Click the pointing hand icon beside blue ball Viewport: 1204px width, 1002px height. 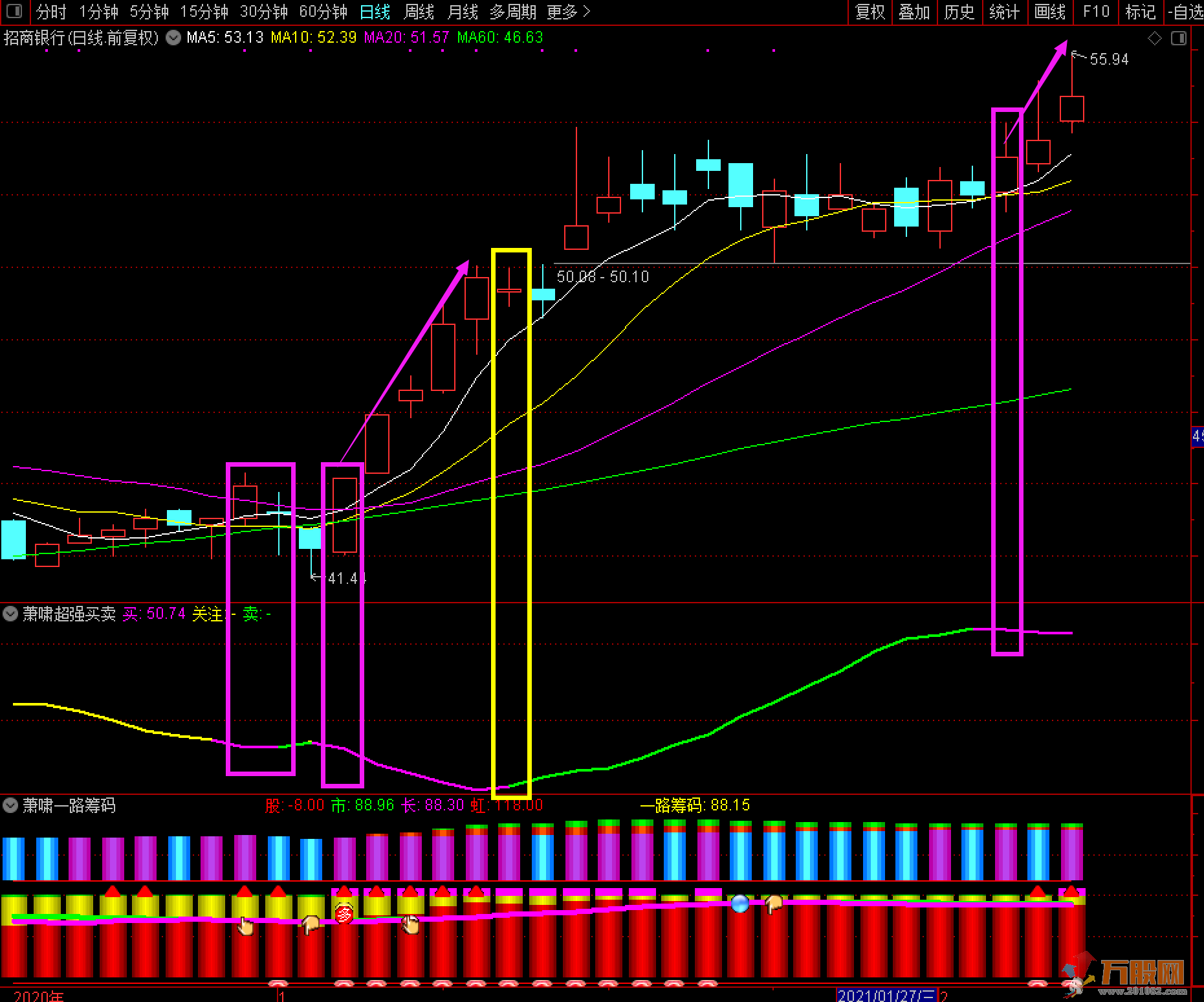tap(774, 904)
